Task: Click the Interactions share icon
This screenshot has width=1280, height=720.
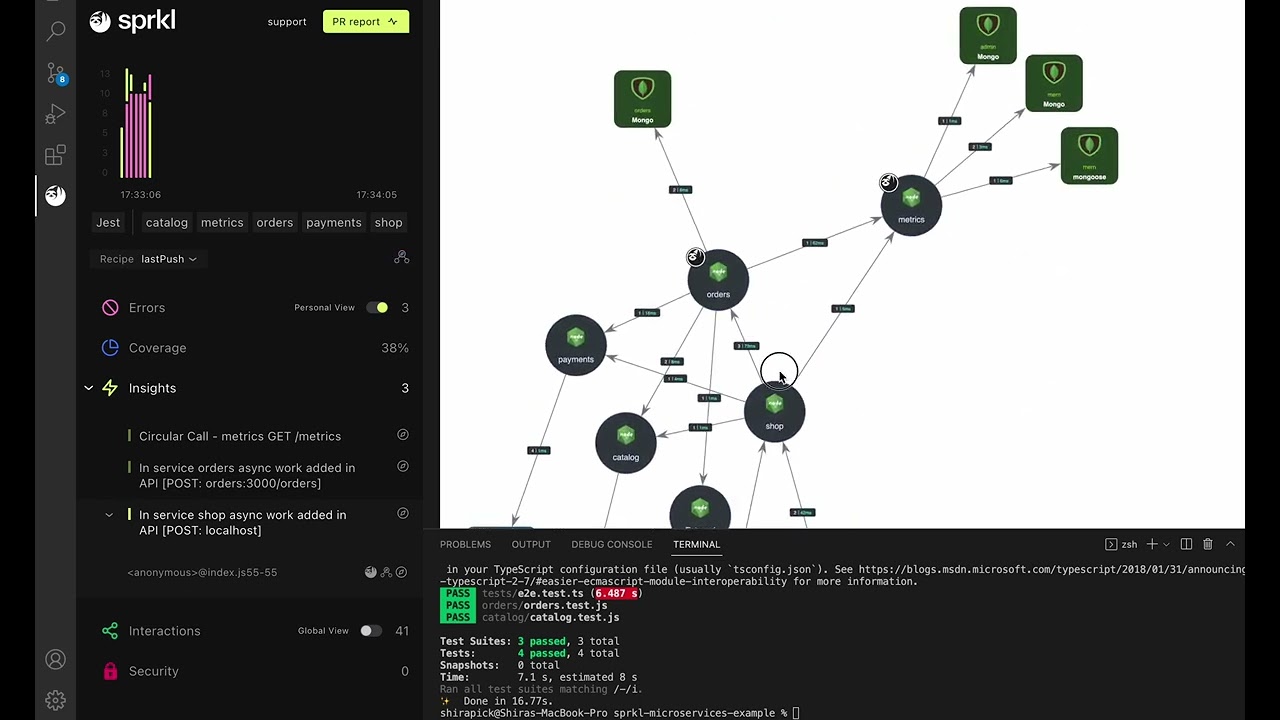Action: tap(110, 631)
